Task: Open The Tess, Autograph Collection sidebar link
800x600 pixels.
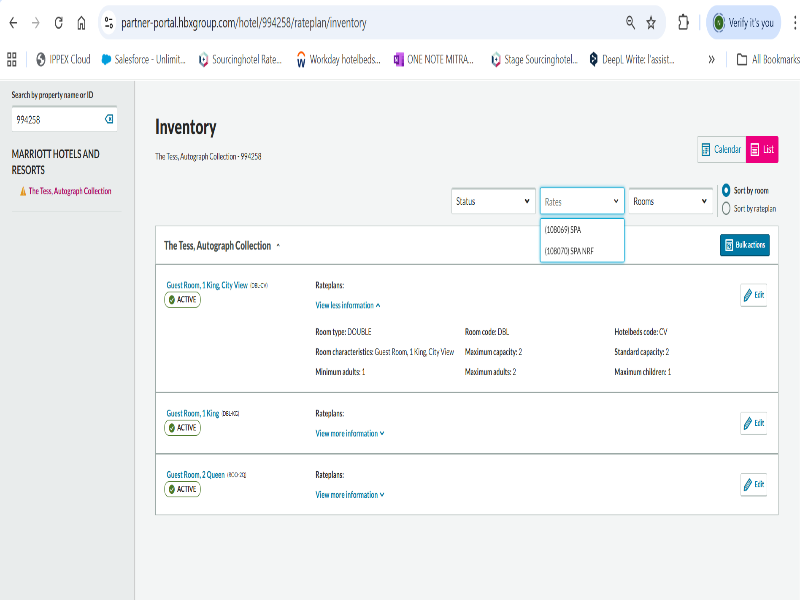Action: click(69, 191)
